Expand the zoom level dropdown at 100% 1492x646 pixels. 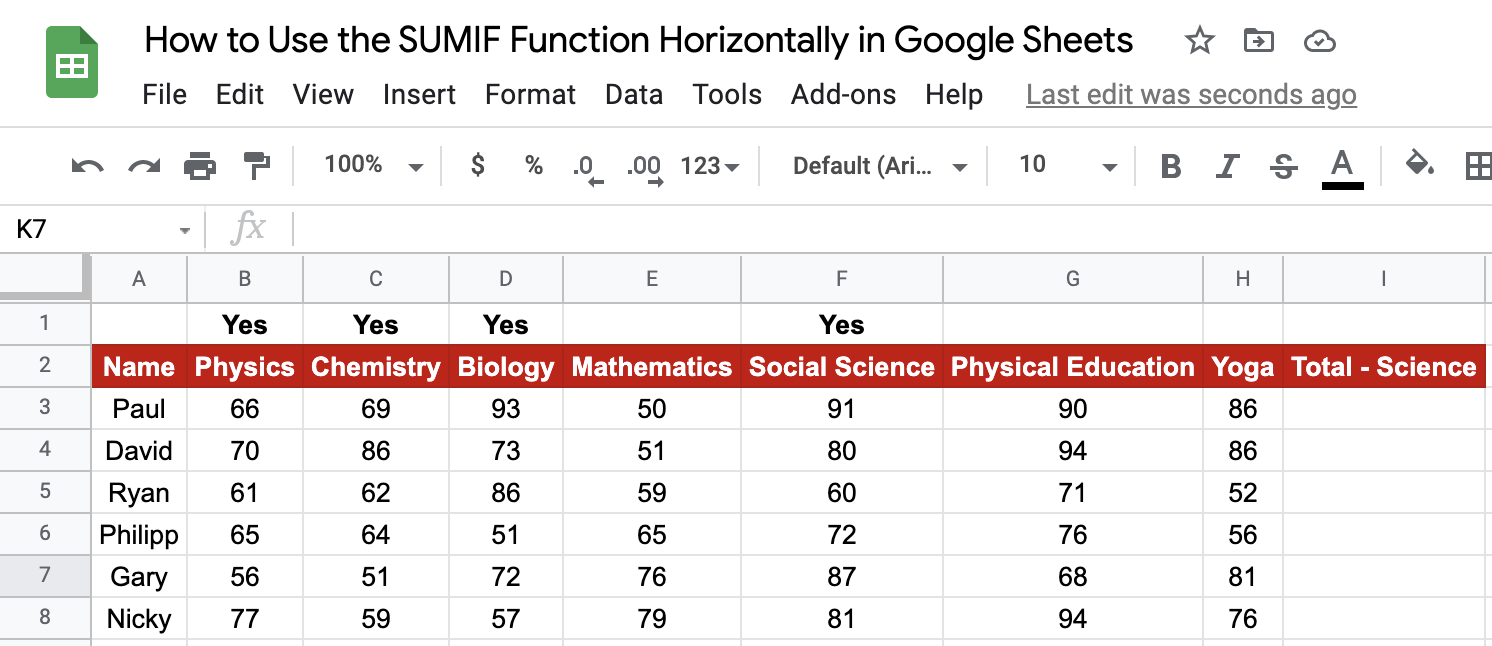374,165
